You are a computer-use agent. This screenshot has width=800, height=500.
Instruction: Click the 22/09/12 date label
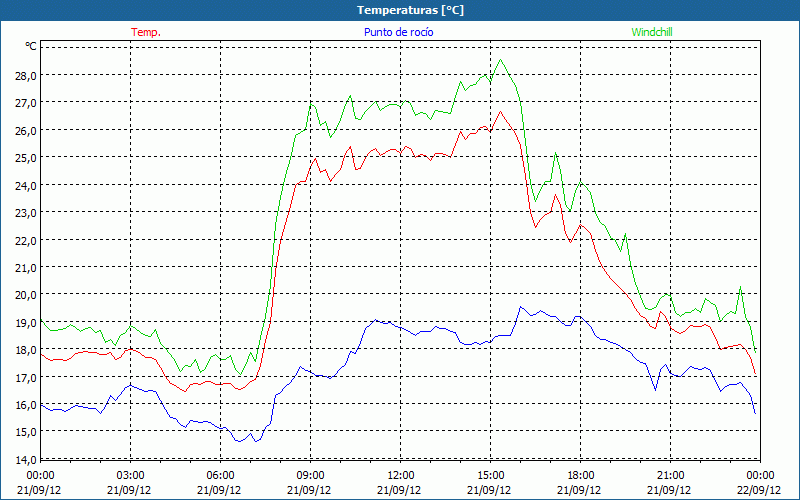(x=759, y=490)
